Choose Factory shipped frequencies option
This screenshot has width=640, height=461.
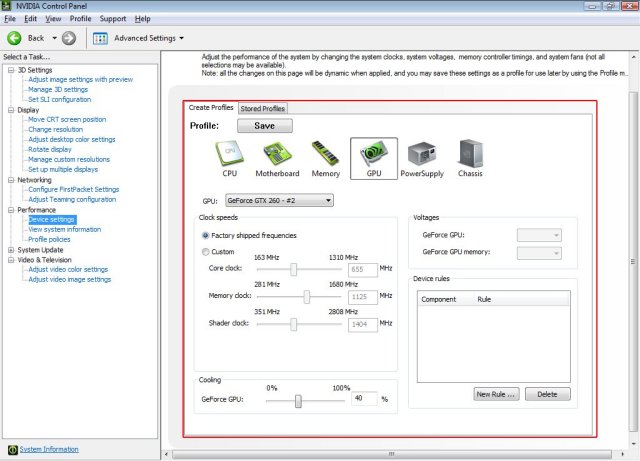click(x=205, y=236)
